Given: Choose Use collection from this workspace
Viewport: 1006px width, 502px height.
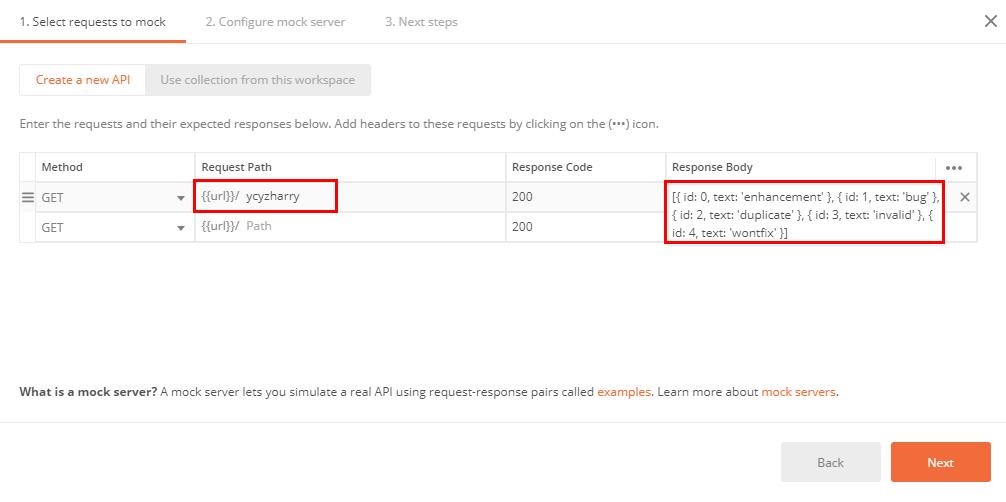Looking at the screenshot, I should 257,80.
